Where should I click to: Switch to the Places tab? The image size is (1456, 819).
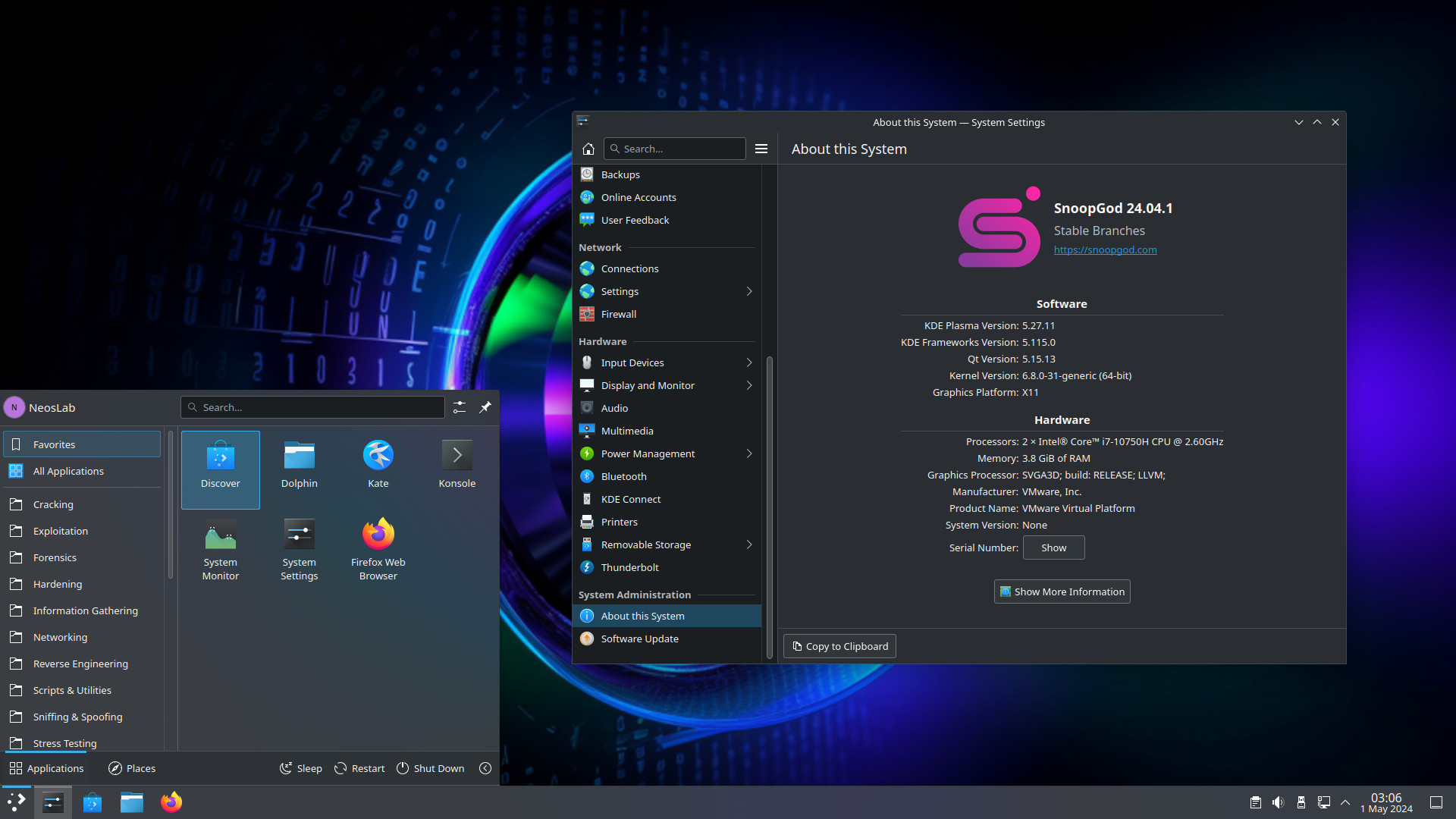click(x=132, y=768)
